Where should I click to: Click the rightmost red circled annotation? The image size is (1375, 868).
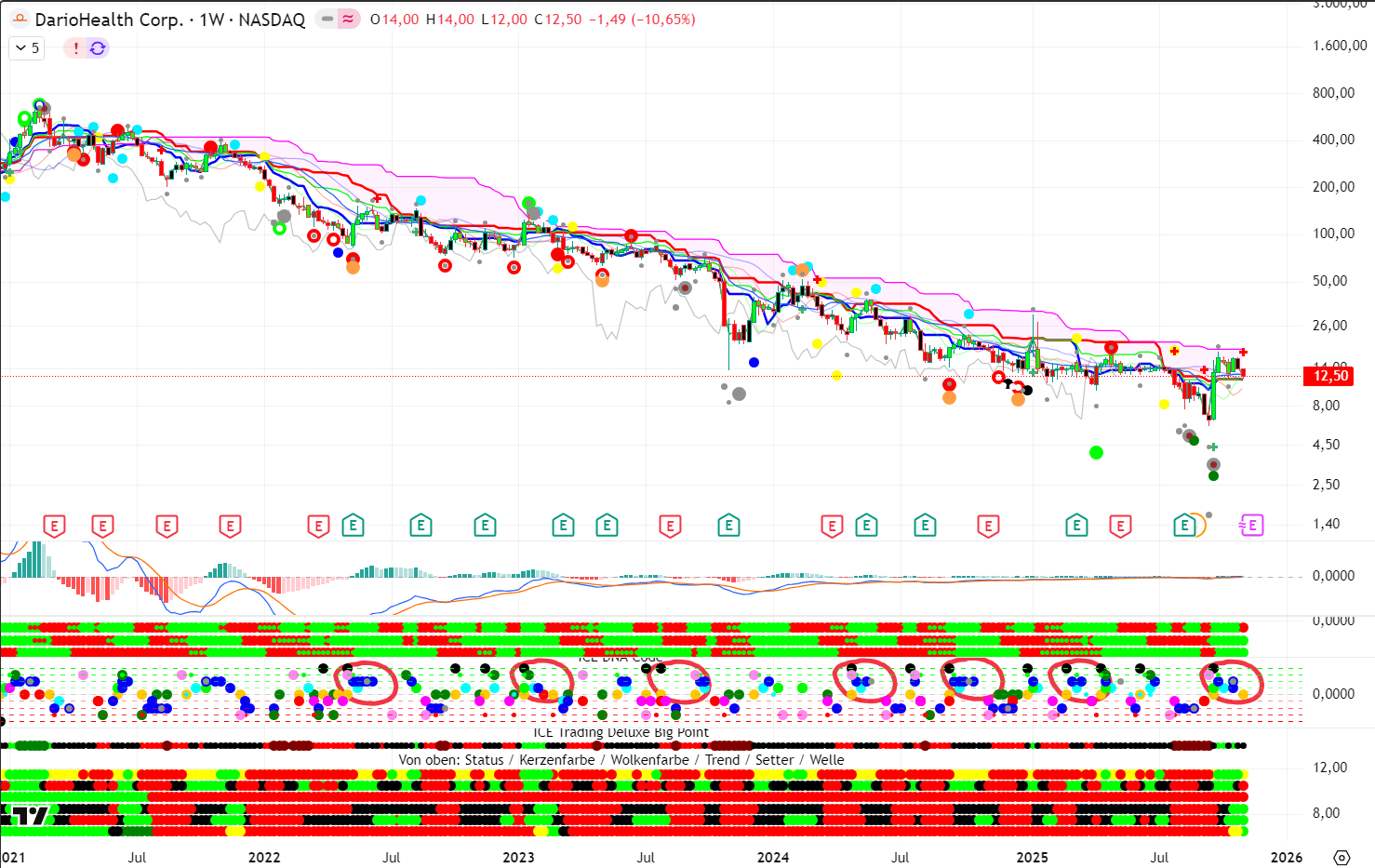point(1232,682)
